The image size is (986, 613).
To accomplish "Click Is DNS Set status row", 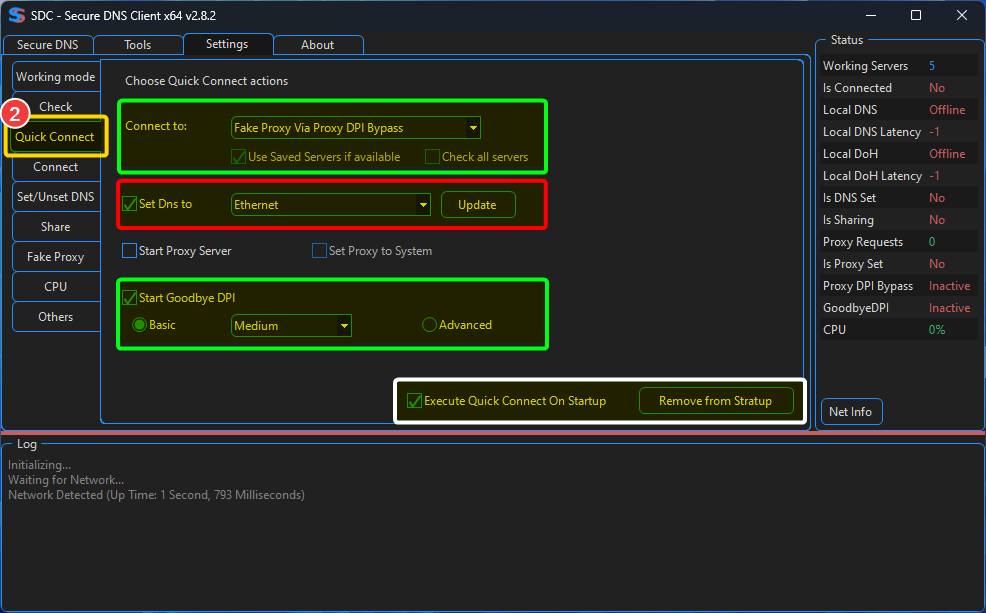I will [x=899, y=198].
